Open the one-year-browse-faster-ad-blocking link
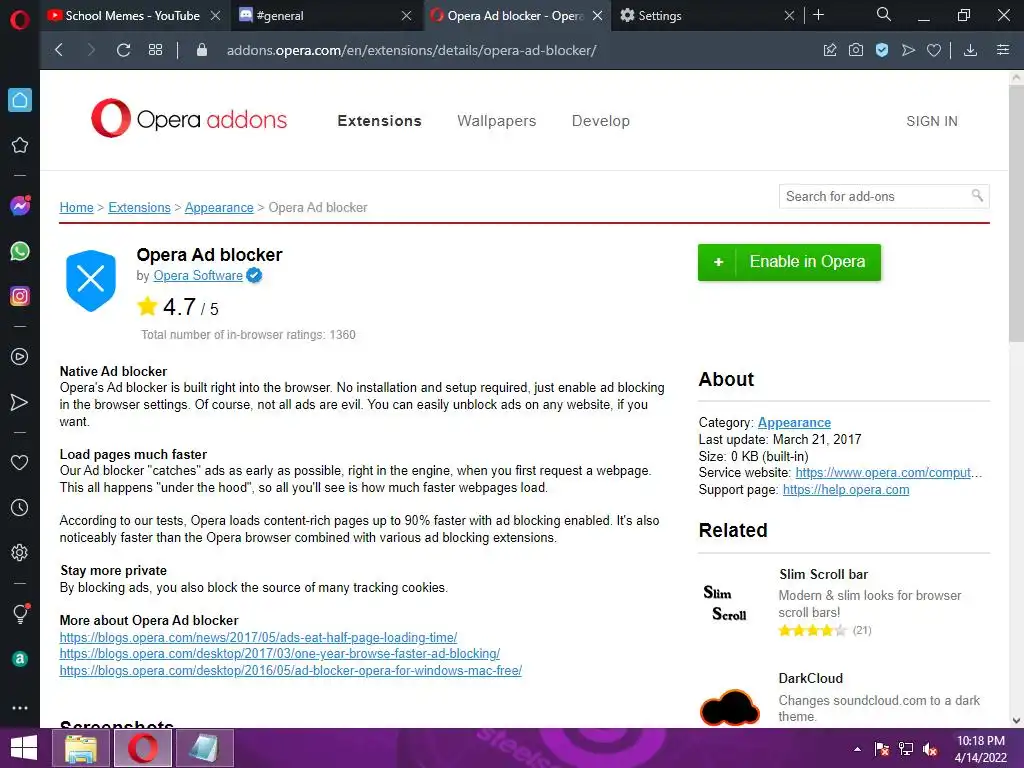 click(280, 654)
